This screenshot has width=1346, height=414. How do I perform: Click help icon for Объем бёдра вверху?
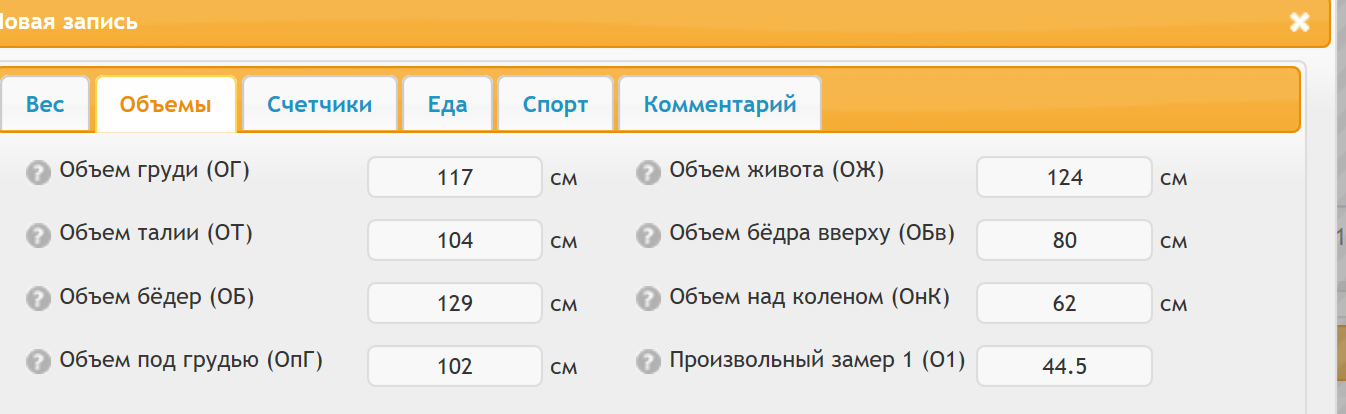click(648, 235)
